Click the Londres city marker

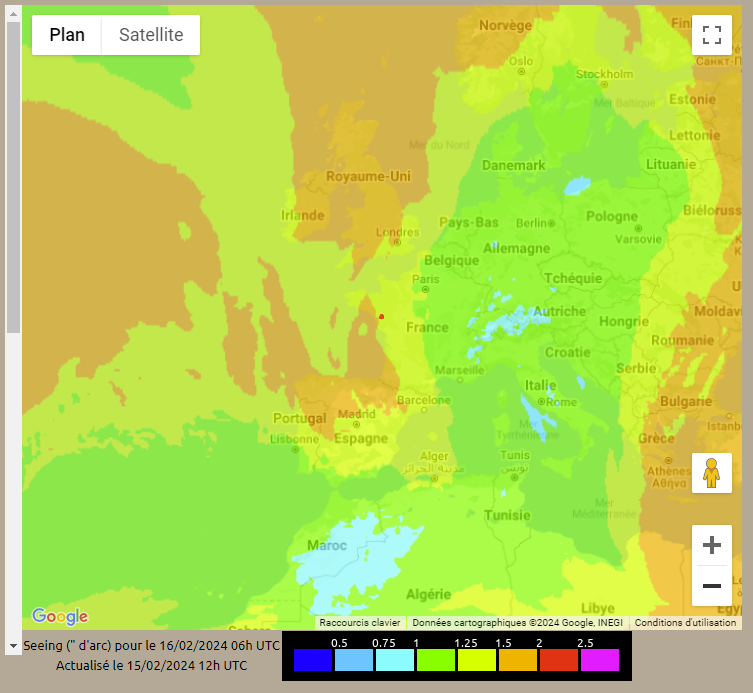[398, 243]
